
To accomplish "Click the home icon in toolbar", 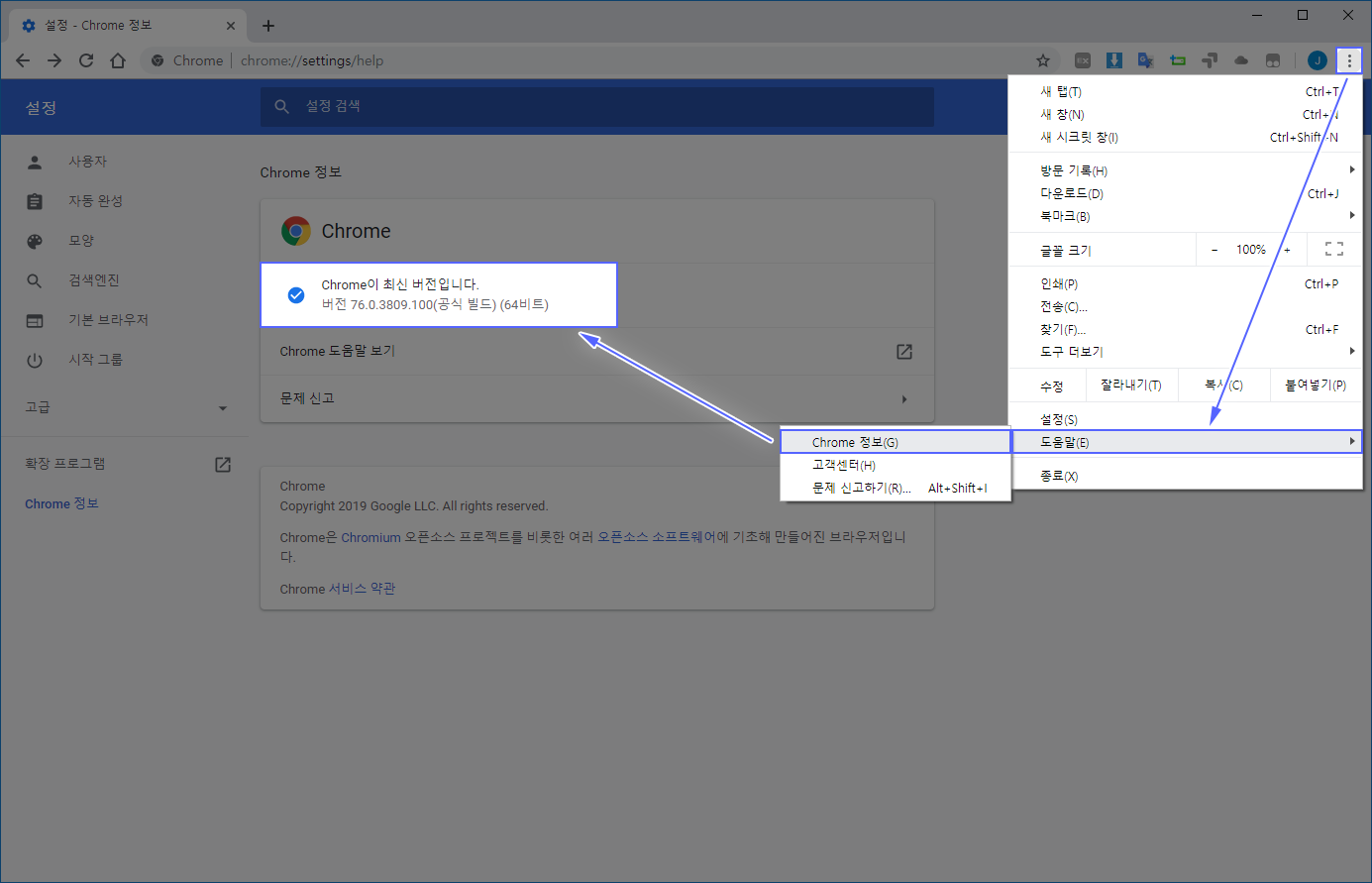I will pyautogui.click(x=118, y=60).
